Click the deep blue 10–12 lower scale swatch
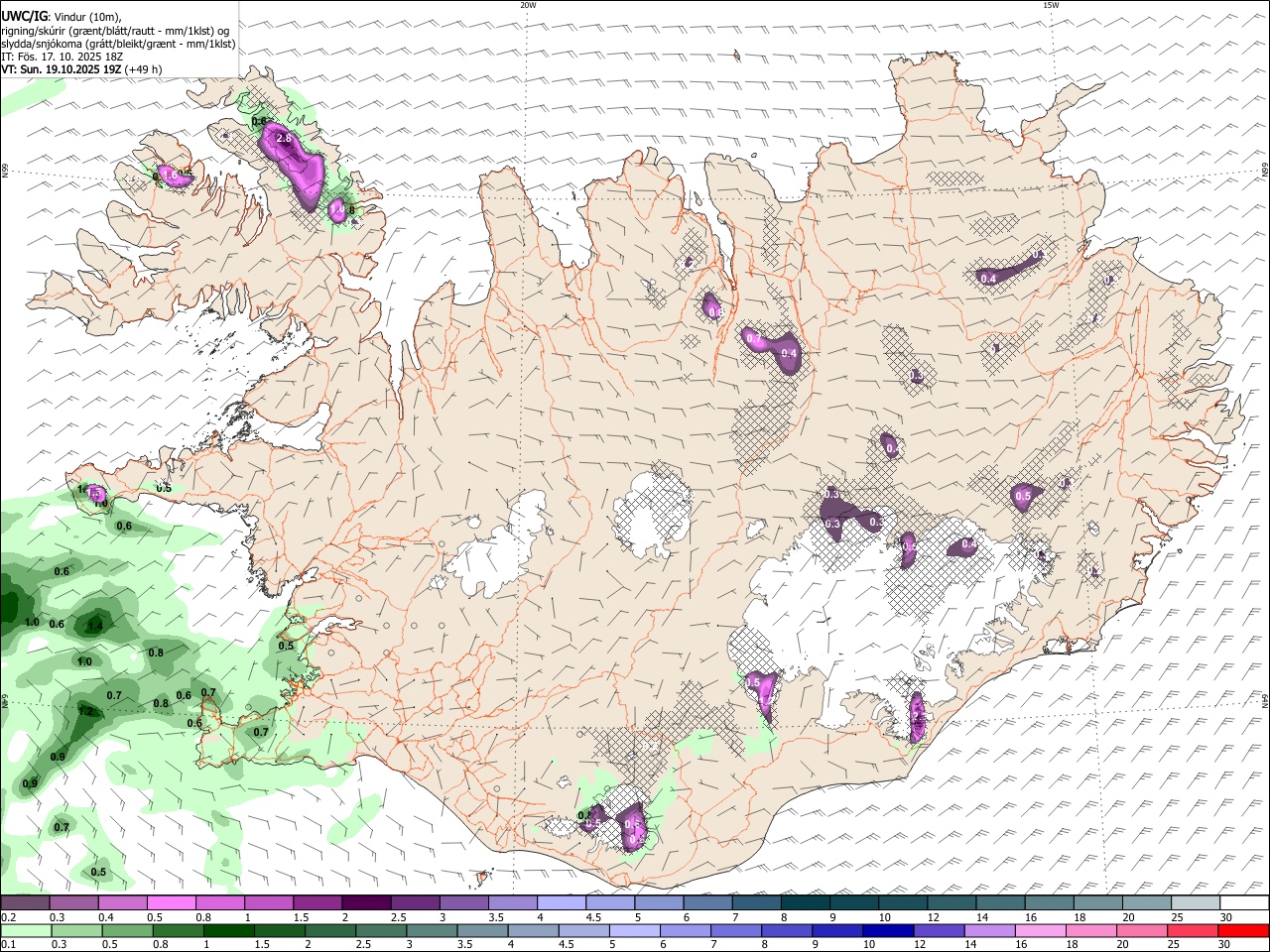The height and width of the screenshot is (952, 1270). (889, 930)
